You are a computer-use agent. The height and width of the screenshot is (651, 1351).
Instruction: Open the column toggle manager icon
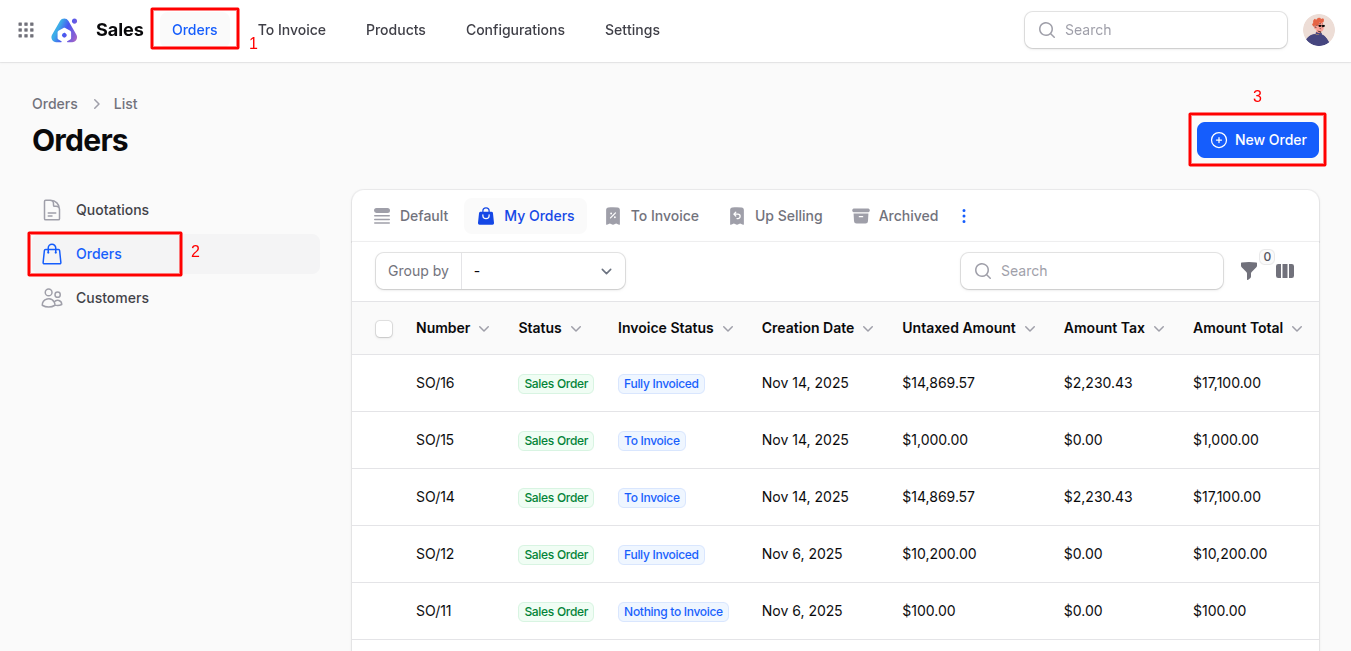coord(1285,271)
